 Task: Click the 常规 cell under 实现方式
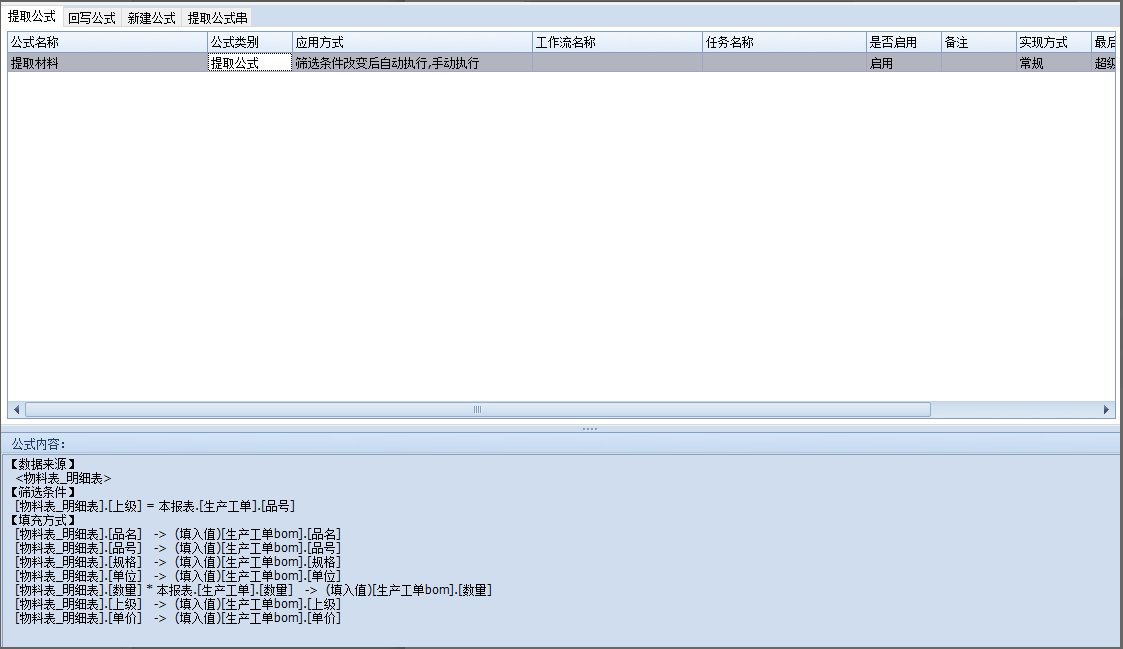[x=1052, y=62]
